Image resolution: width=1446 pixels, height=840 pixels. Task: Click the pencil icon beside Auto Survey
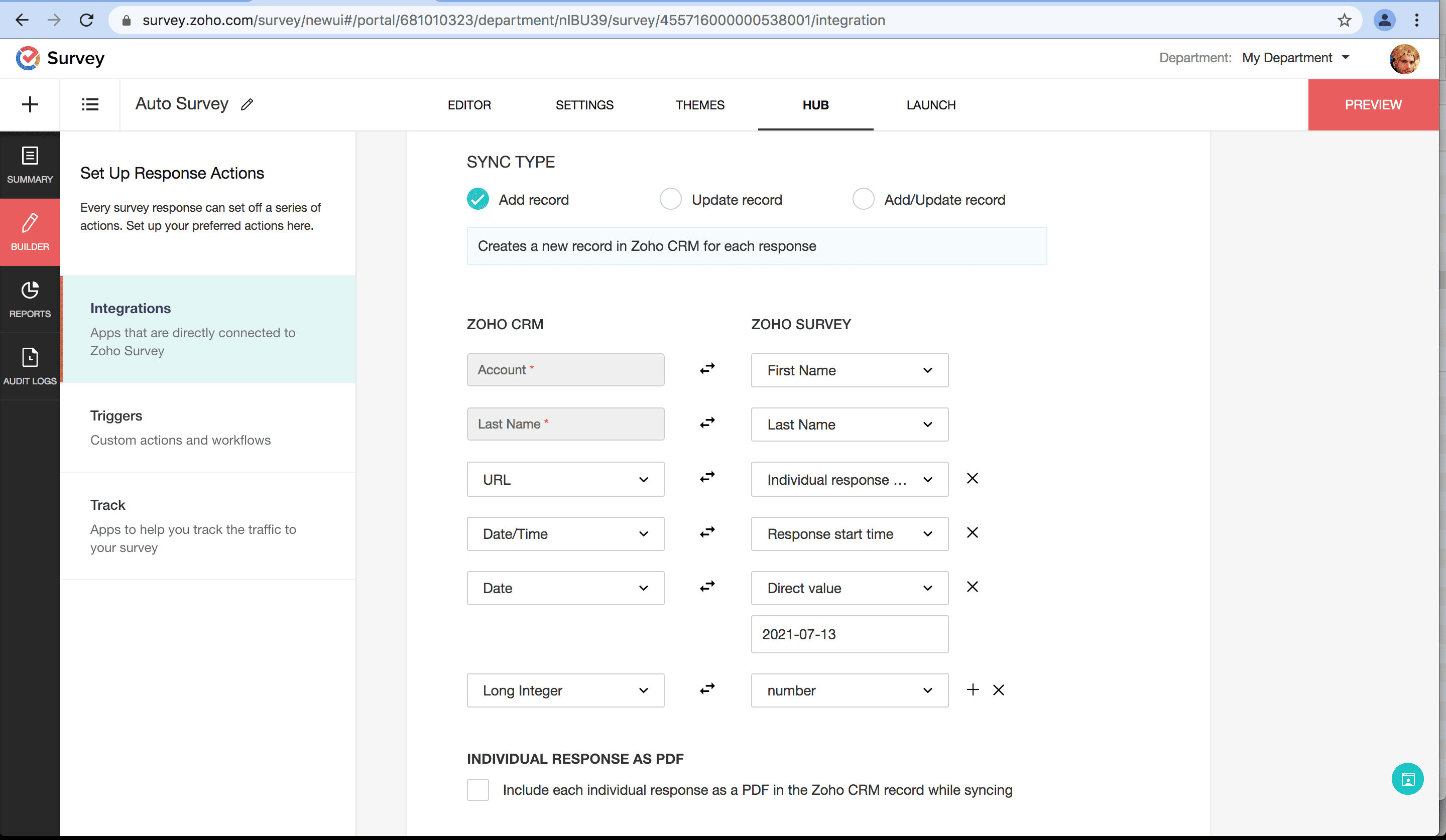tap(247, 104)
